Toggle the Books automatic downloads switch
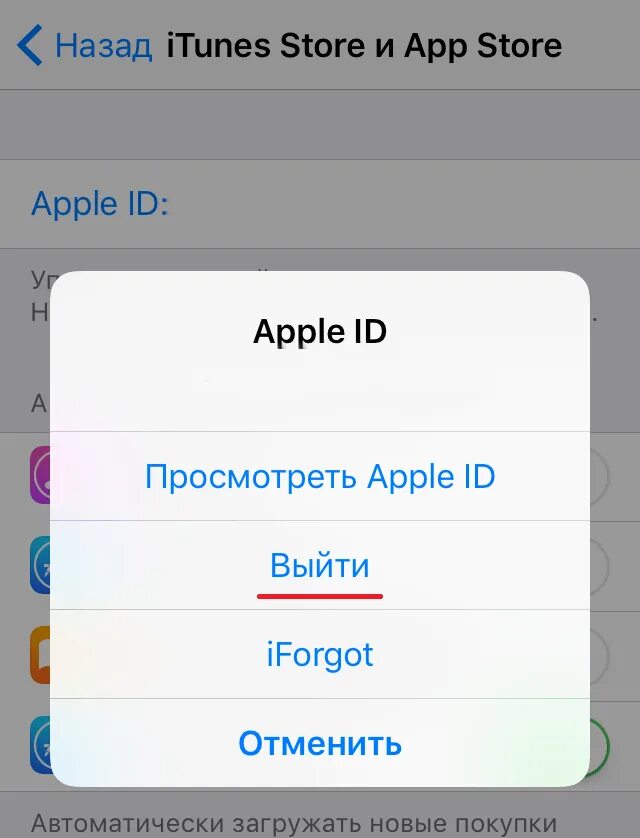This screenshot has width=640, height=838. (599, 655)
